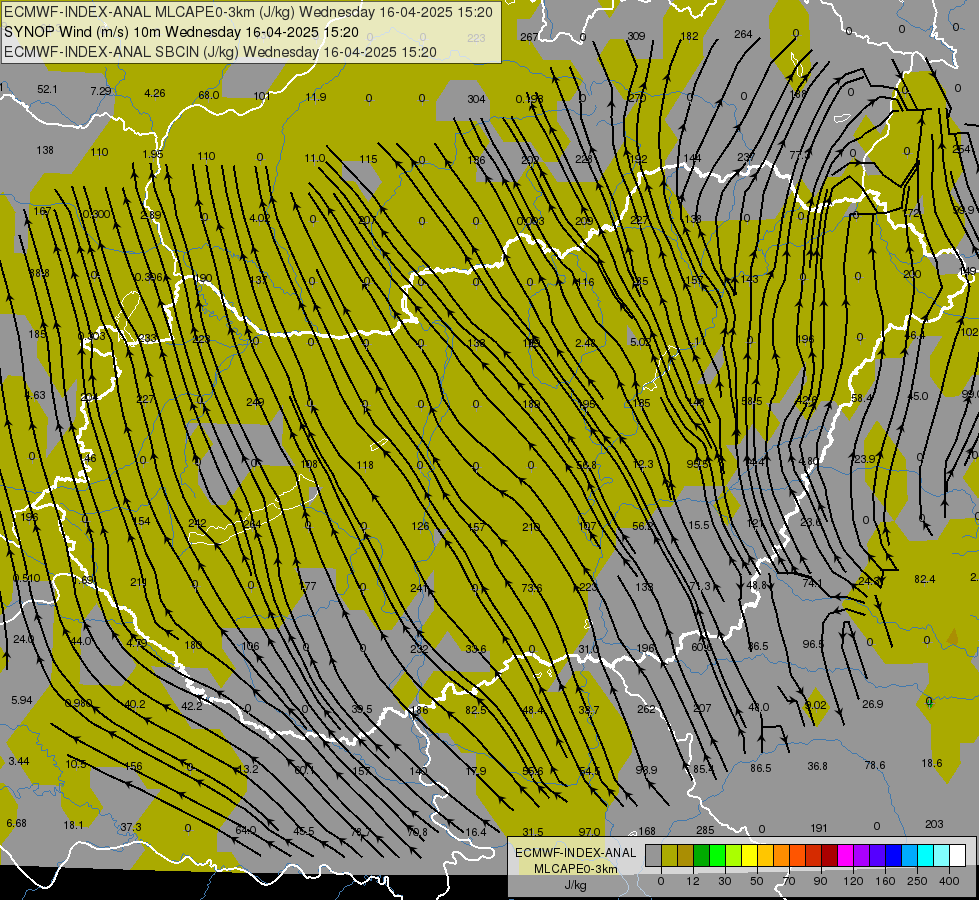Select the bright green legend swatch
Image resolution: width=979 pixels, height=900 pixels.
point(717,855)
